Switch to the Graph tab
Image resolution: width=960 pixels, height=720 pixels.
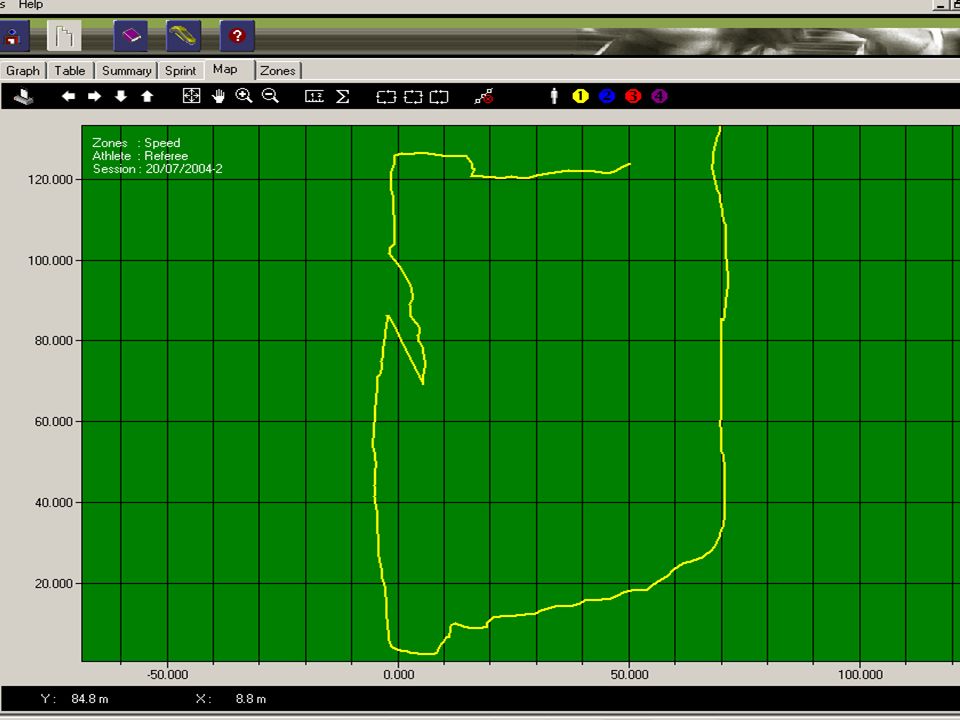(23, 70)
